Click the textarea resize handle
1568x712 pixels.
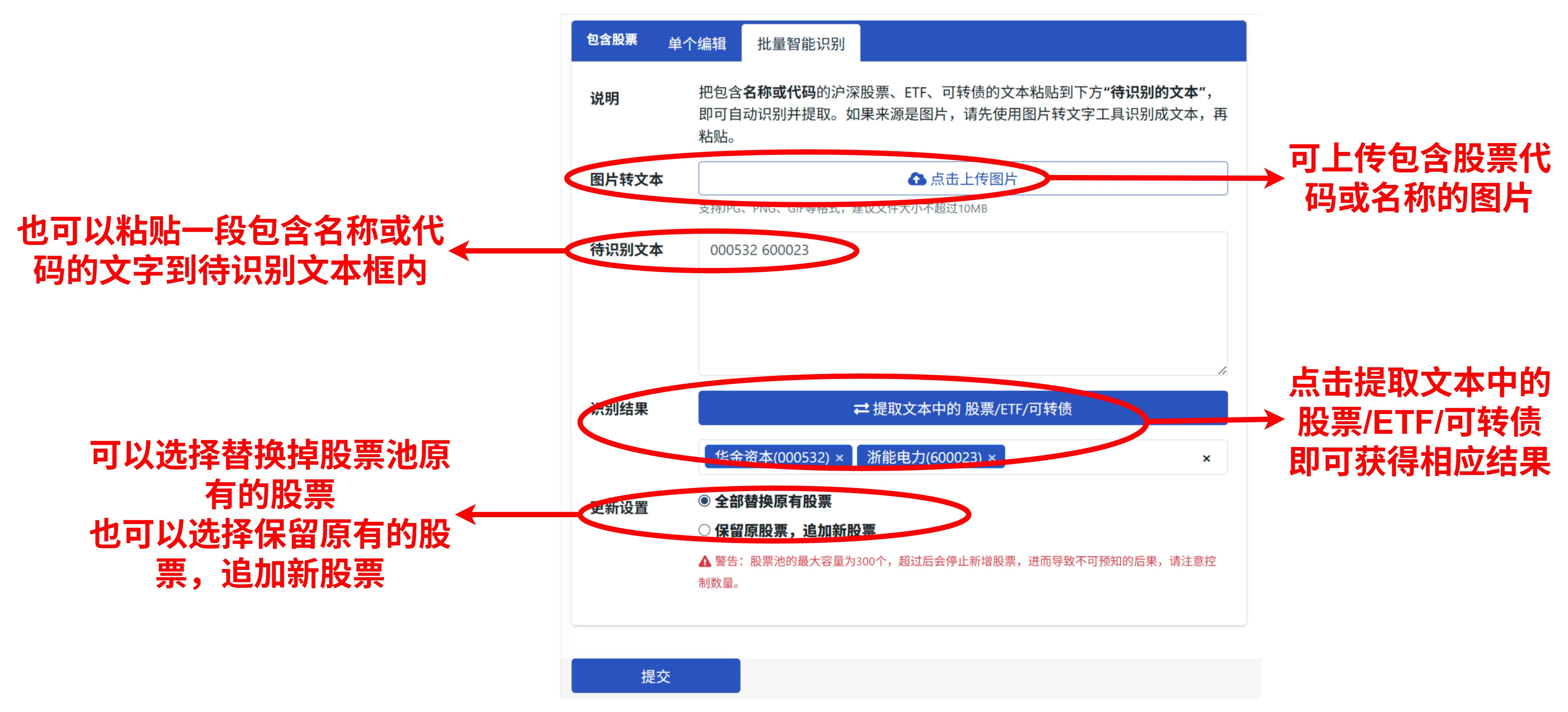click(1222, 370)
